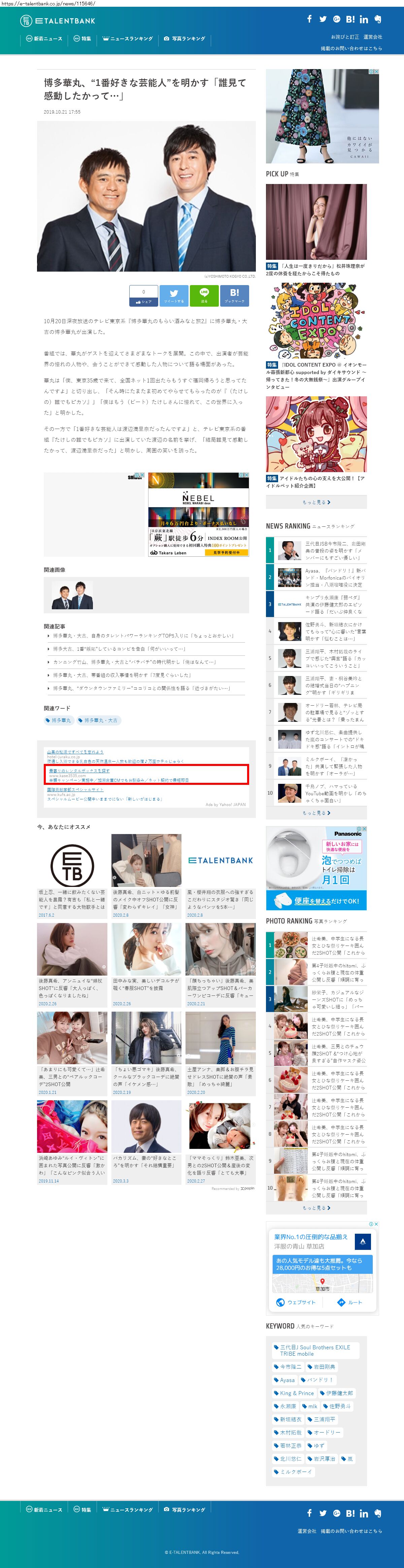Open related article カンニング竹山 バチバチ時代
Image resolution: width=404 pixels, height=1568 pixels.
click(x=134, y=662)
